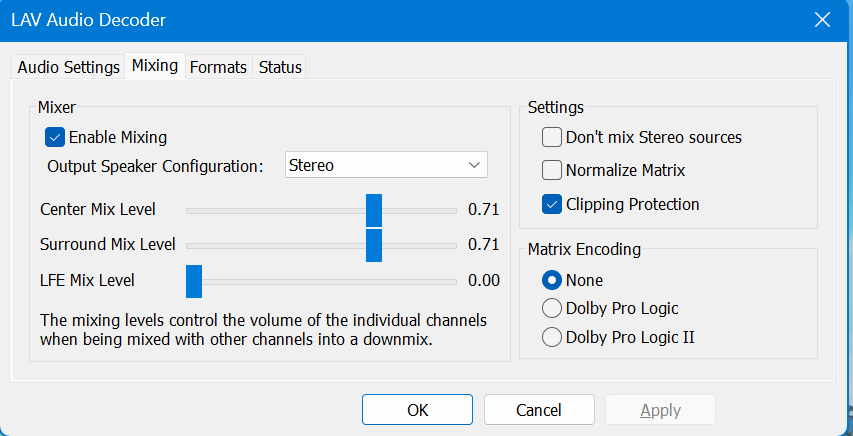Open the Output Speaker Configuration dropdown

coord(386,165)
